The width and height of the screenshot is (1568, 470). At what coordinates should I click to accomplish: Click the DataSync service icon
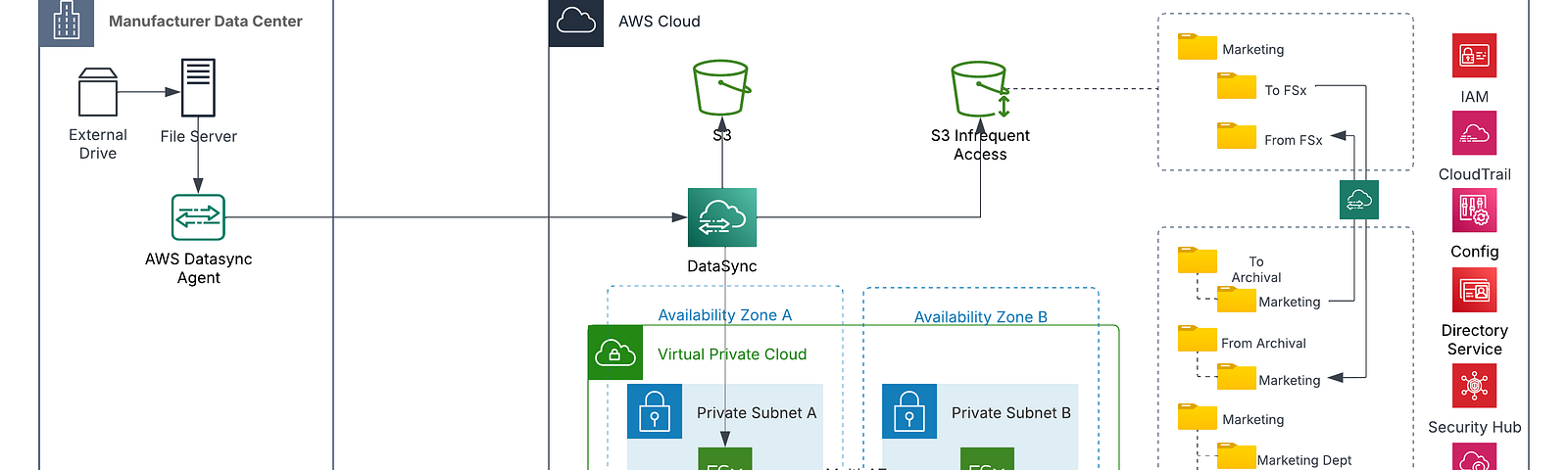click(722, 217)
